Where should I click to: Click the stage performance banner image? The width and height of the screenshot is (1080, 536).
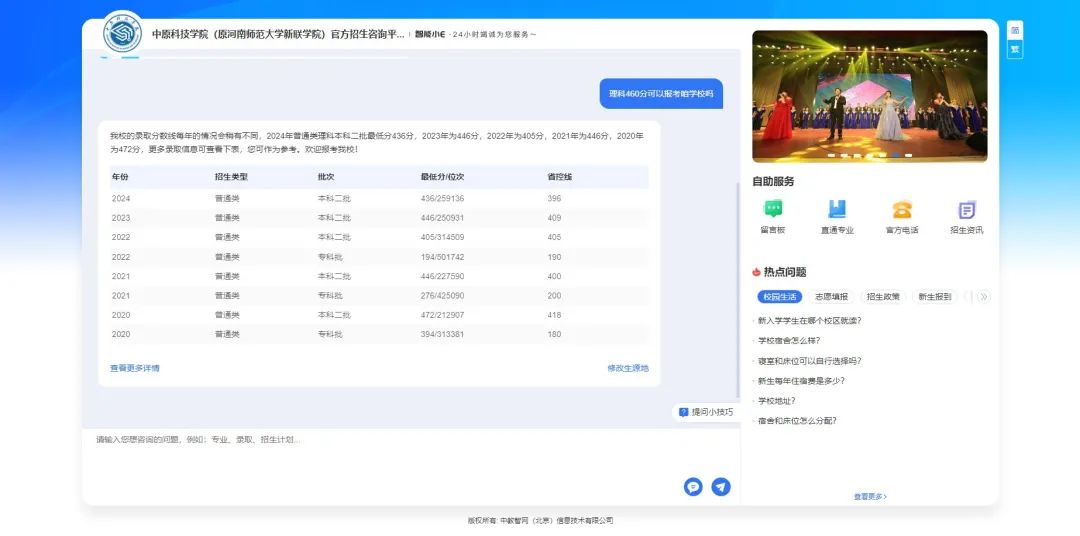tap(869, 96)
